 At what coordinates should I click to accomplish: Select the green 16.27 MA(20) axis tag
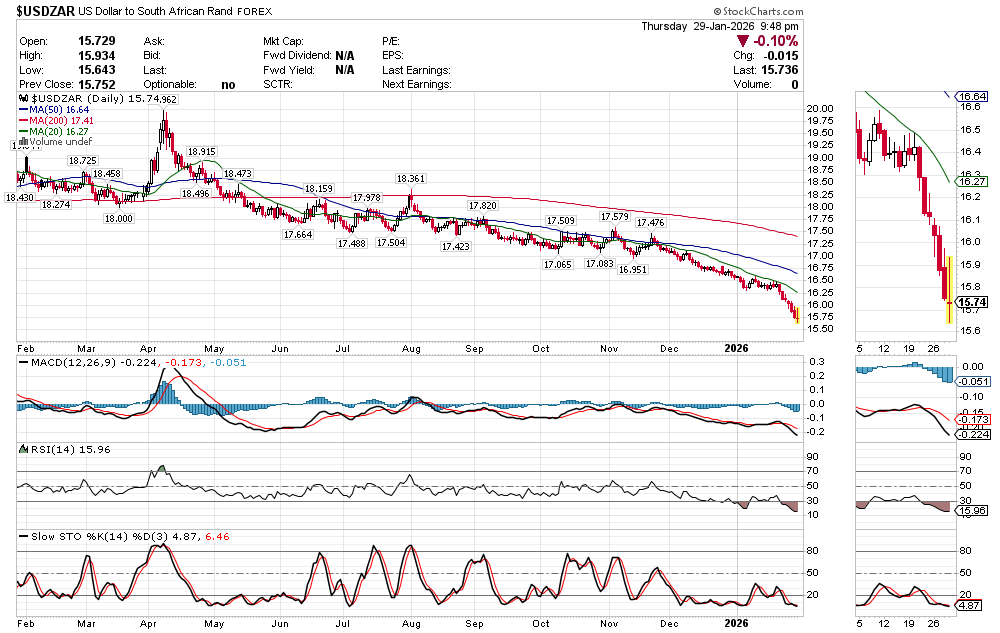[x=972, y=182]
